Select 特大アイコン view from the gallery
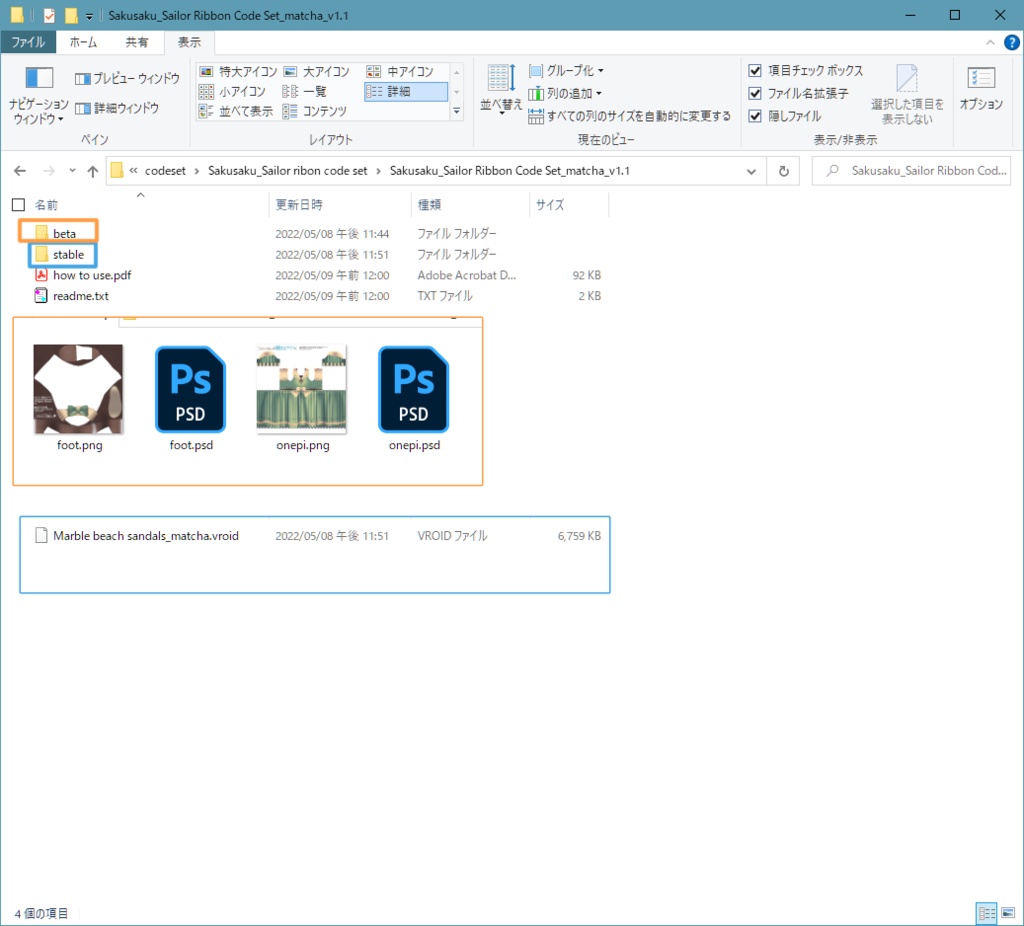The height and width of the screenshot is (926, 1024). click(x=241, y=71)
